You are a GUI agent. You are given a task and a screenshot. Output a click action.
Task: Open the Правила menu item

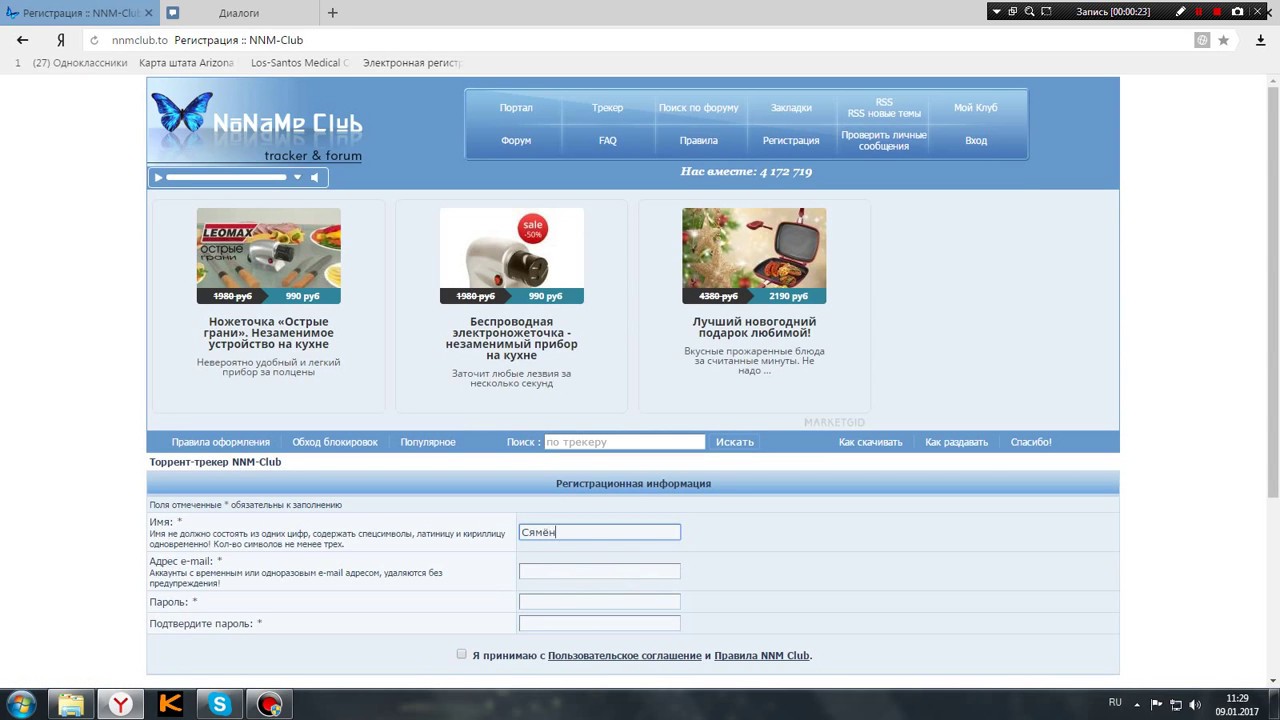pos(698,141)
